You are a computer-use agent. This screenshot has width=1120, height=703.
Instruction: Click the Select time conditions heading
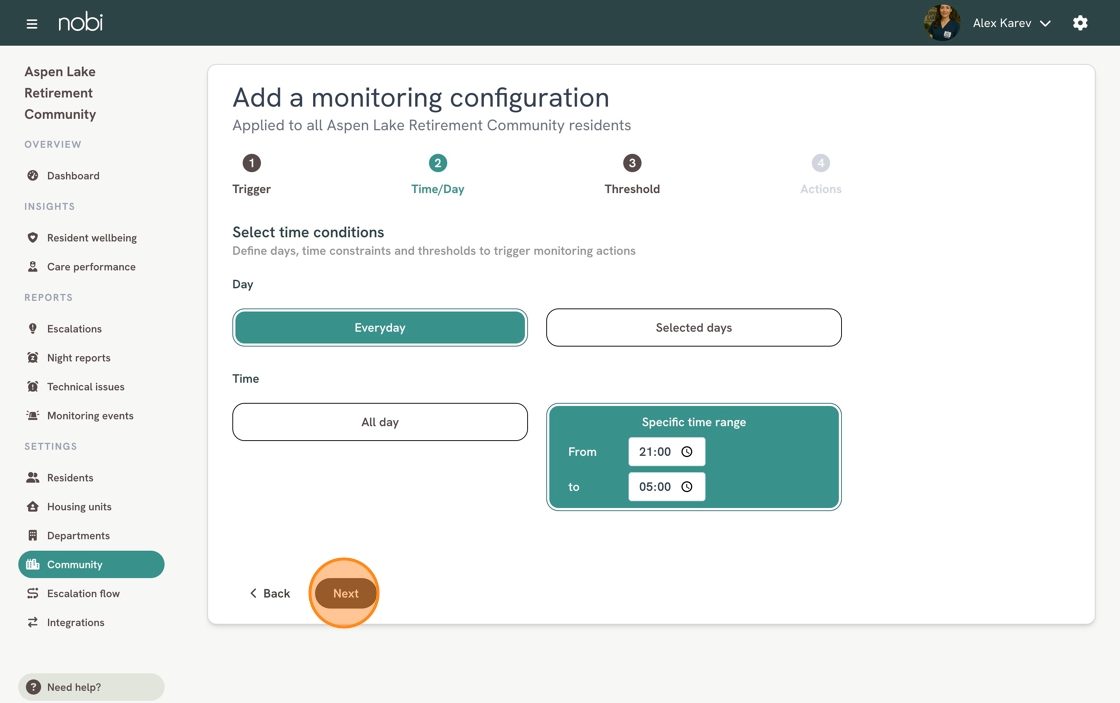tap(308, 232)
